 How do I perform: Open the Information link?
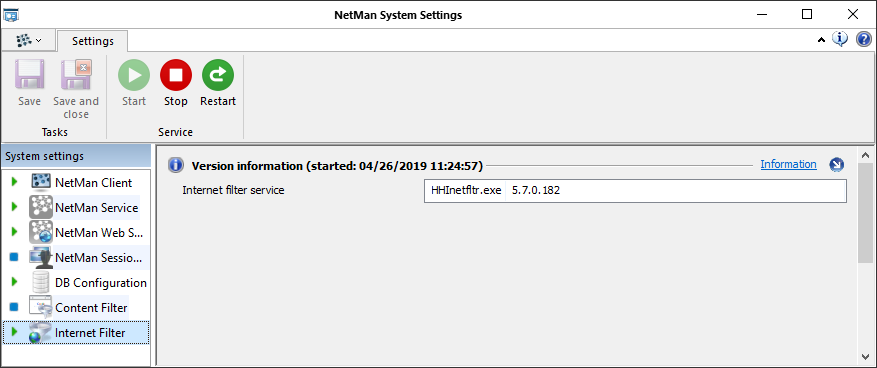tap(788, 164)
